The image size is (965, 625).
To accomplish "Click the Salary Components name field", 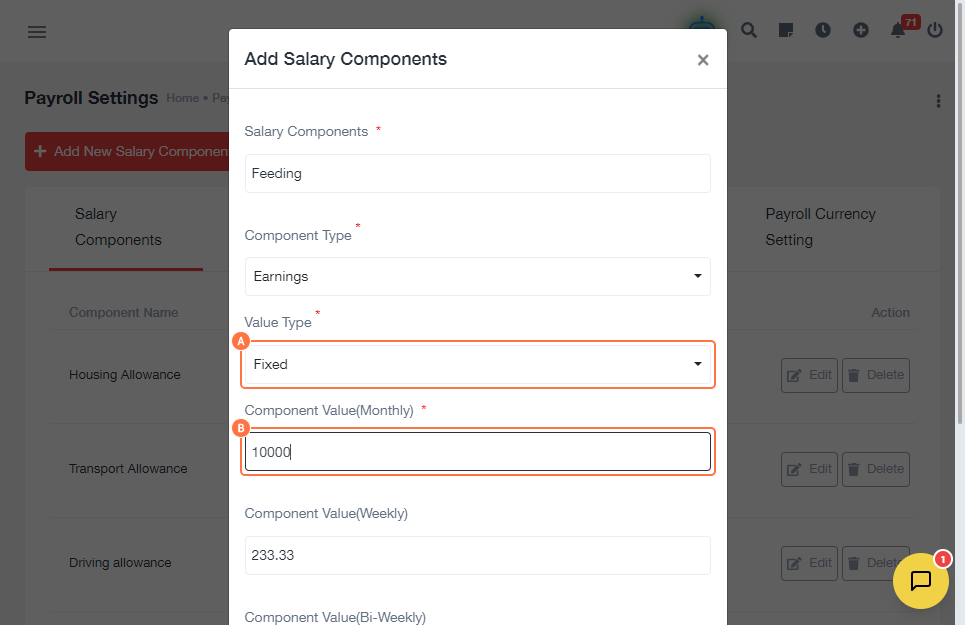I will (477, 174).
